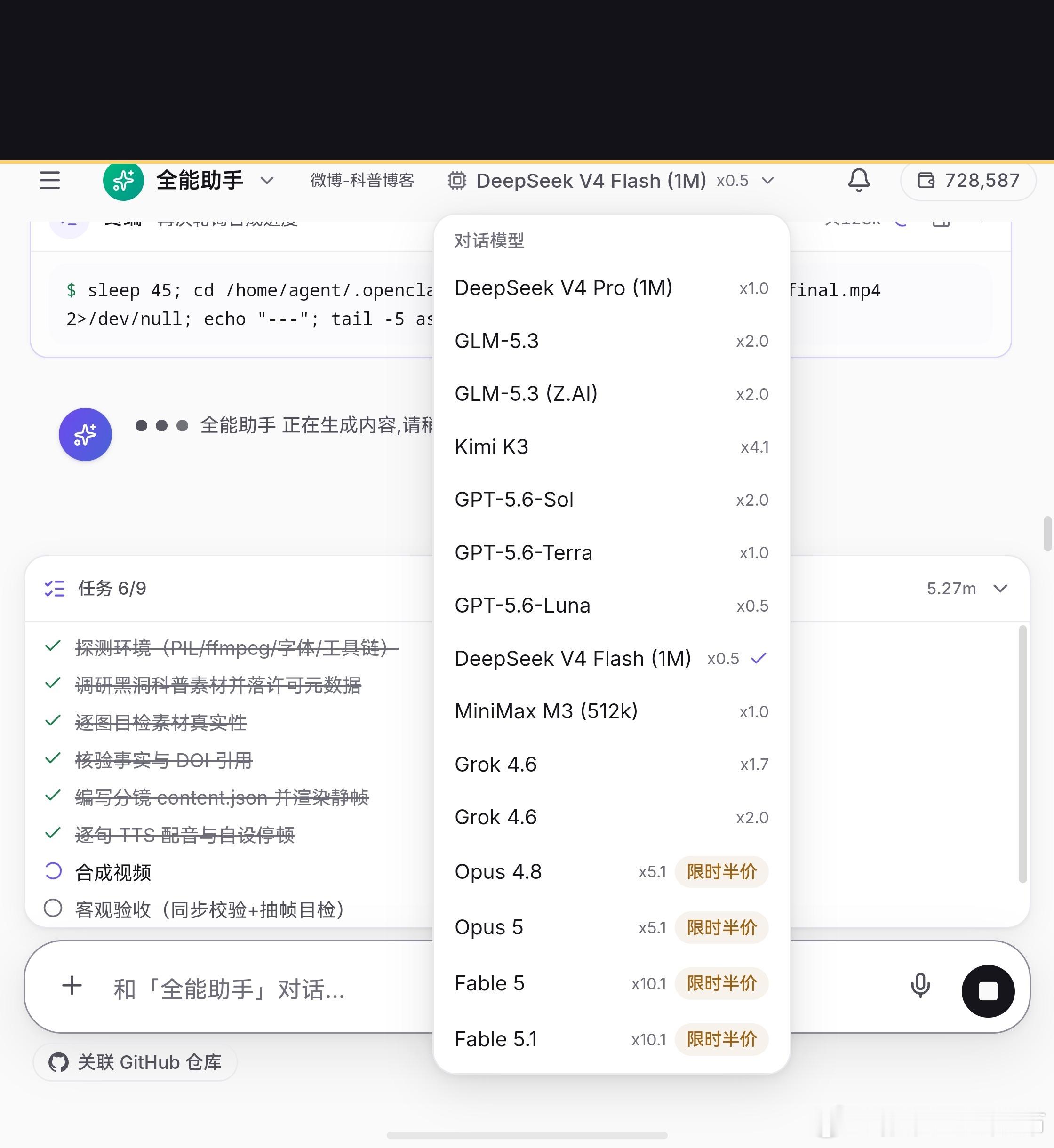This screenshot has height=1148, width=1054.
Task: Click completed task 逐句 TTS 配音 checkmark
Action: tap(53, 833)
